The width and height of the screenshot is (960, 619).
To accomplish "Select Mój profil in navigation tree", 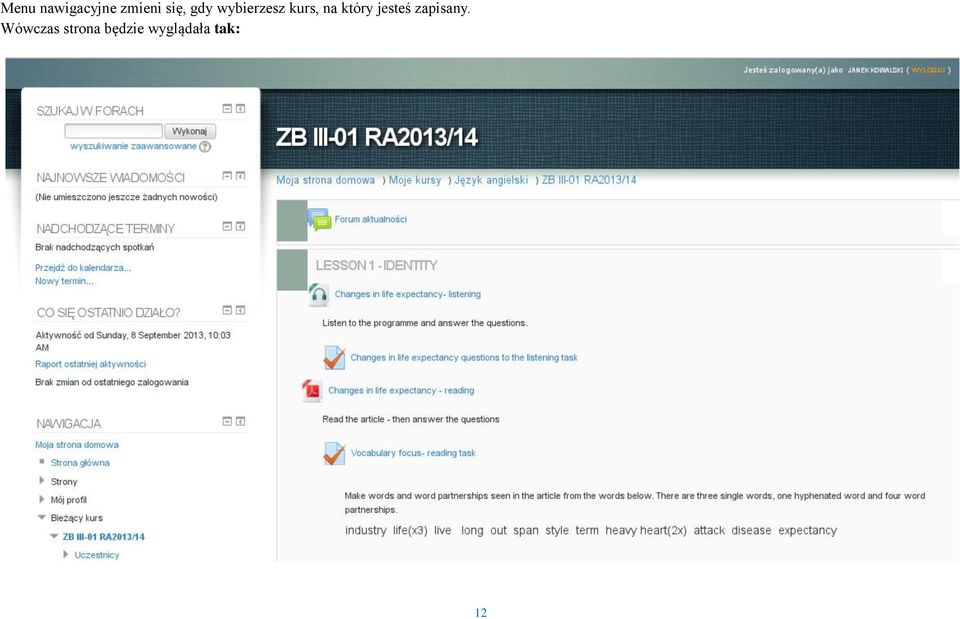I will 69,500.
